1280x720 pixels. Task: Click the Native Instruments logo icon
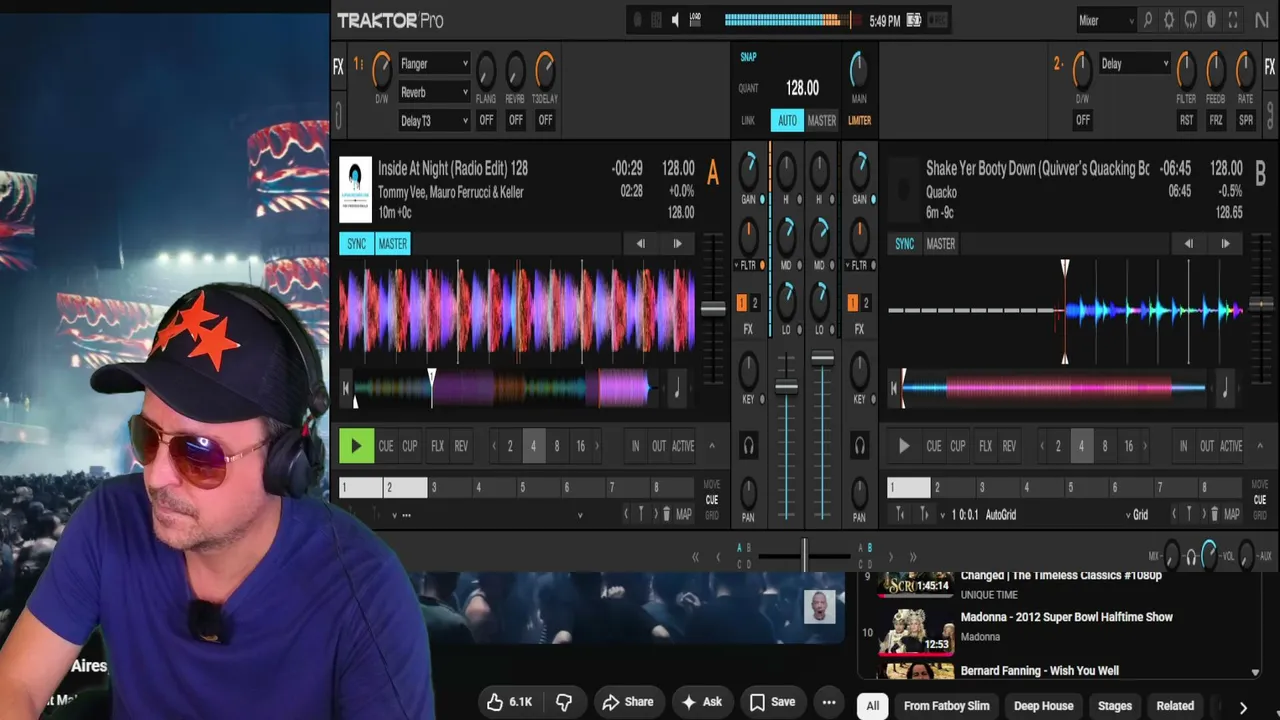pos(1262,20)
